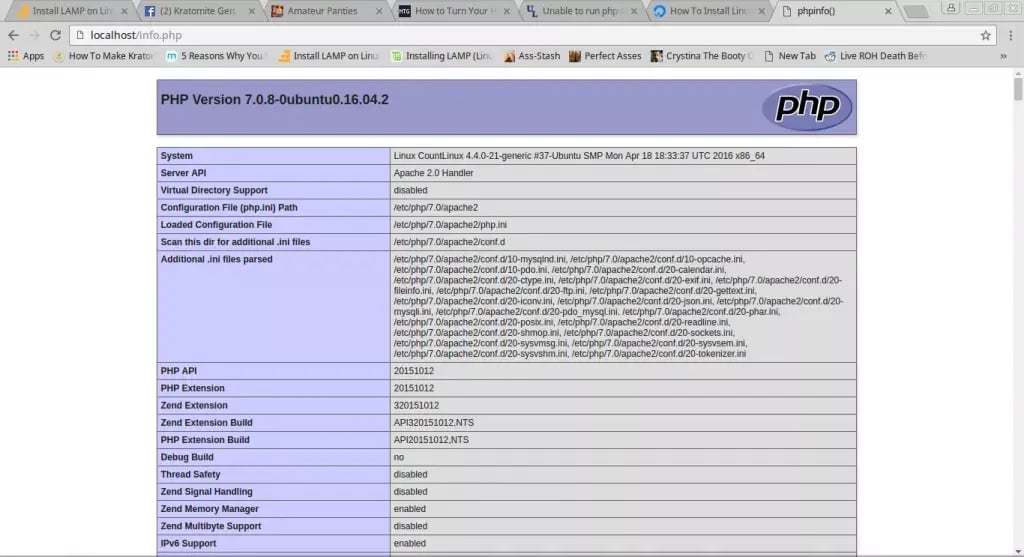Click the browser back arrow
This screenshot has width=1024, height=557.
[x=13, y=35]
